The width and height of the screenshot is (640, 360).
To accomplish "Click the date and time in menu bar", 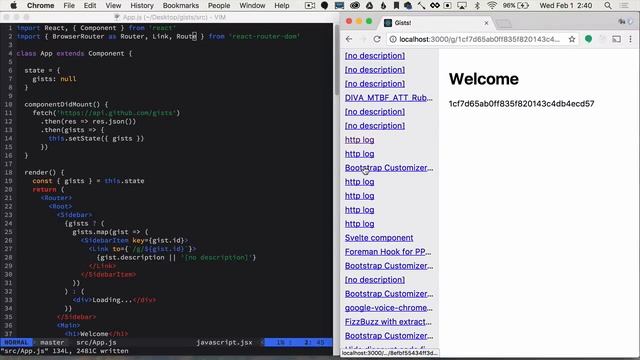I will click(565, 5).
